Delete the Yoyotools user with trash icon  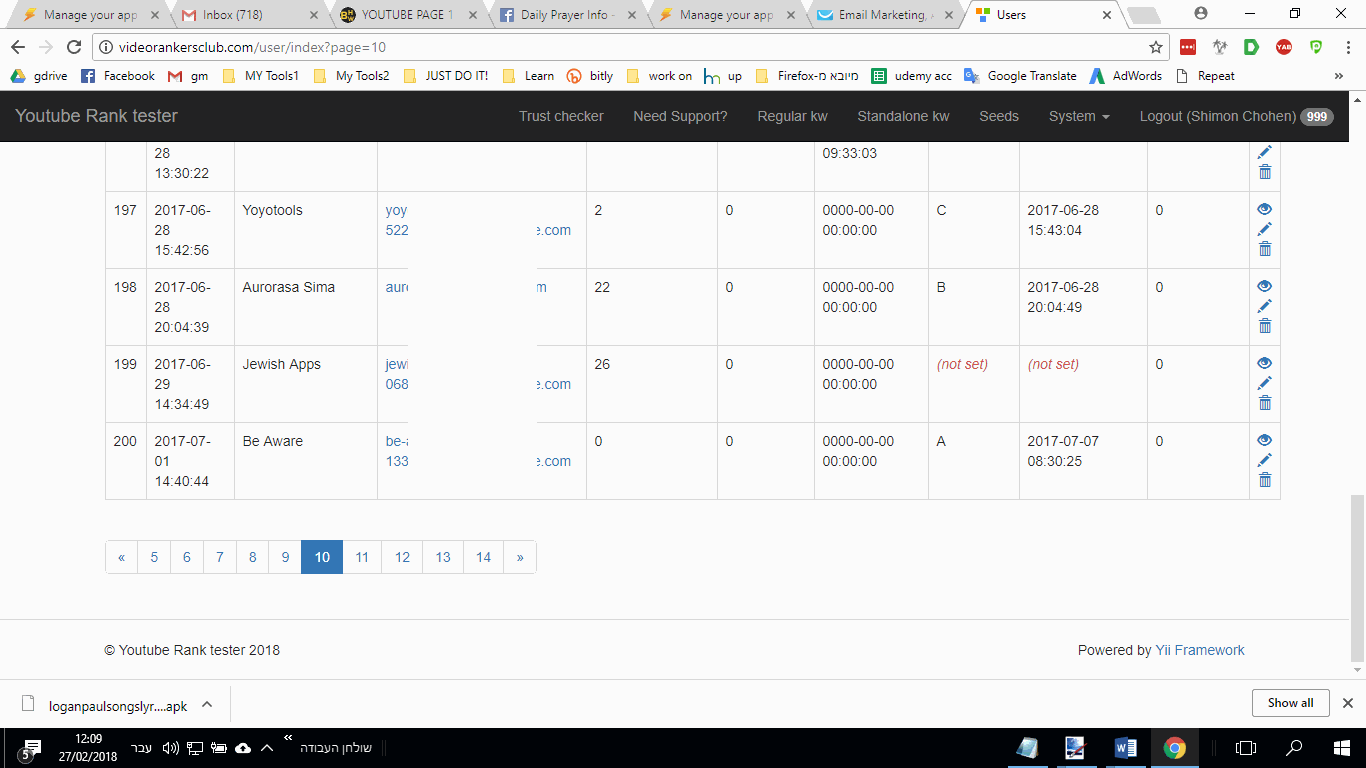tap(1264, 249)
